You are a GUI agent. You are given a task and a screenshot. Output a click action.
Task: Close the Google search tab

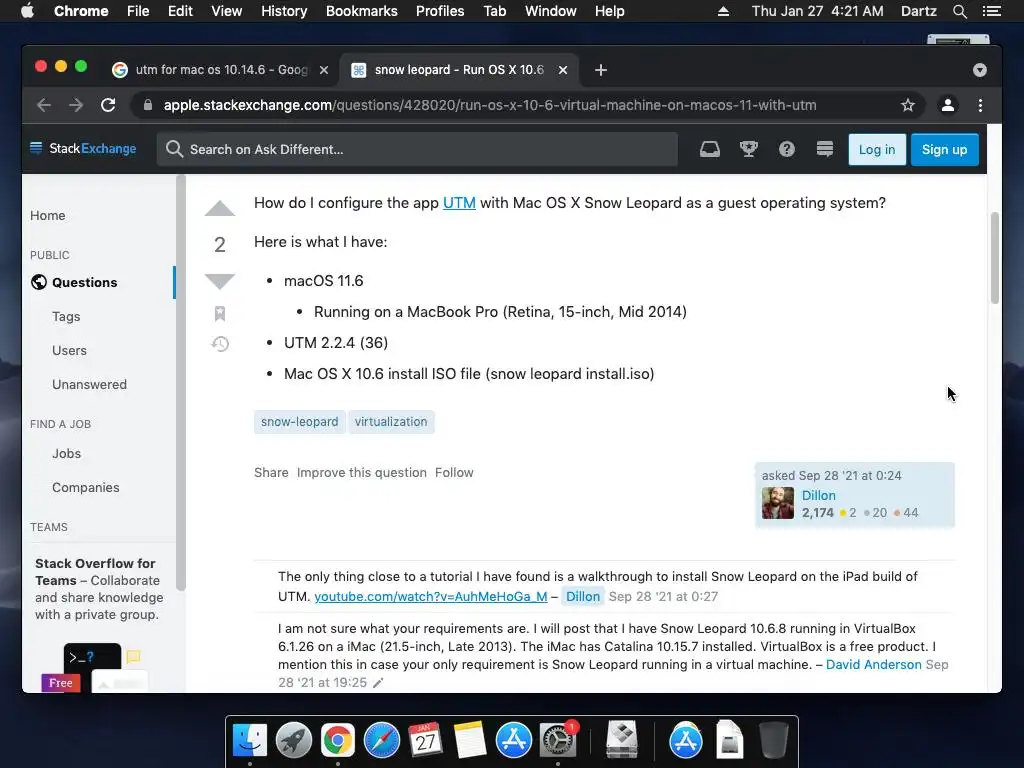click(324, 70)
